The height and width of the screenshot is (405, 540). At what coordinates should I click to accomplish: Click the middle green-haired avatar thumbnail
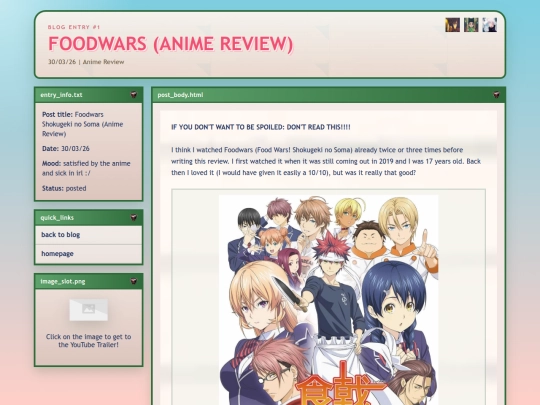pyautogui.click(x=471, y=25)
